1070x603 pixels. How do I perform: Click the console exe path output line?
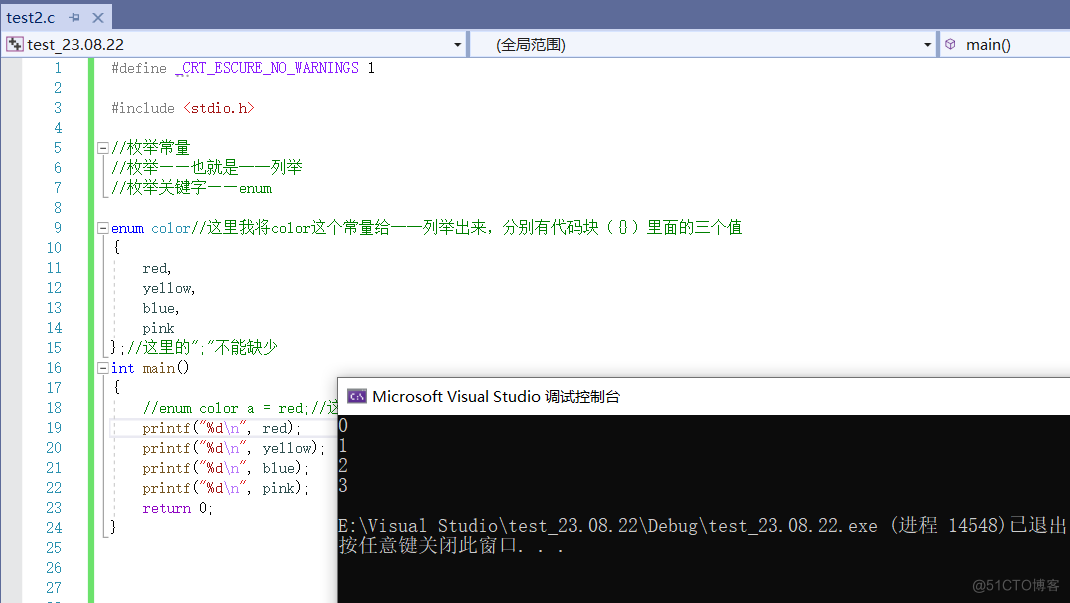tap(702, 526)
